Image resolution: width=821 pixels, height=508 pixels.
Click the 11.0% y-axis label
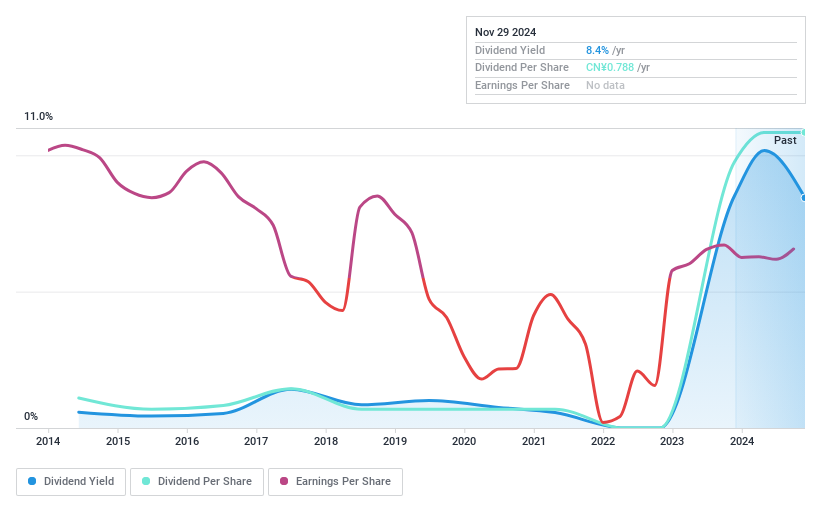pyautogui.click(x=39, y=117)
